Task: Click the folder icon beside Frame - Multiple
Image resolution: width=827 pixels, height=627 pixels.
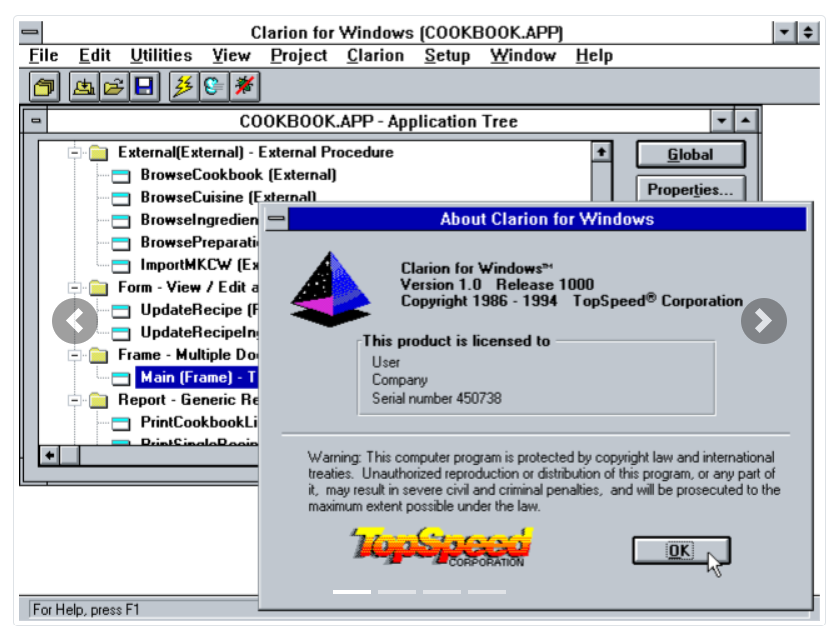Action: [98, 355]
